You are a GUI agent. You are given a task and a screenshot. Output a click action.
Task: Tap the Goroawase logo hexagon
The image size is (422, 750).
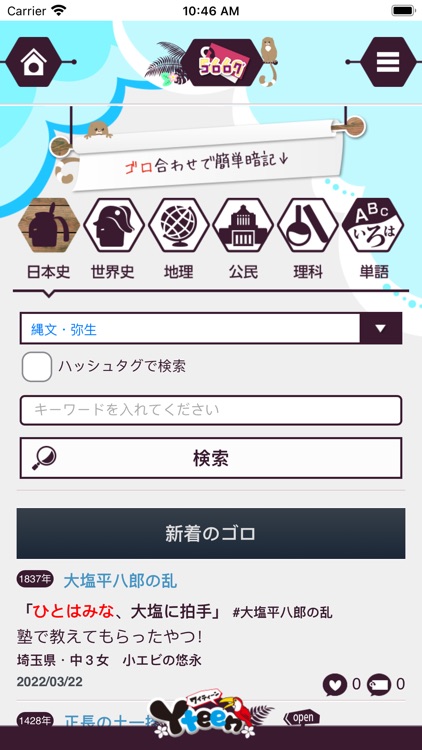(223, 63)
